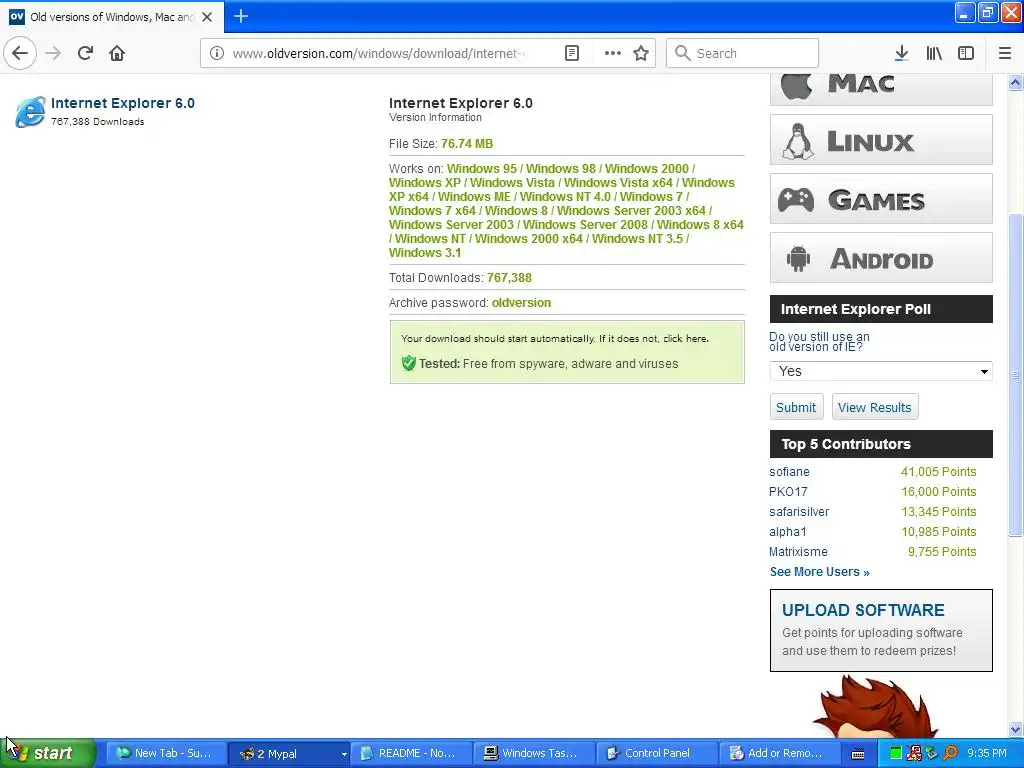Open contributor safarisilver profile
Viewport: 1024px width, 768px height.
[x=799, y=512]
